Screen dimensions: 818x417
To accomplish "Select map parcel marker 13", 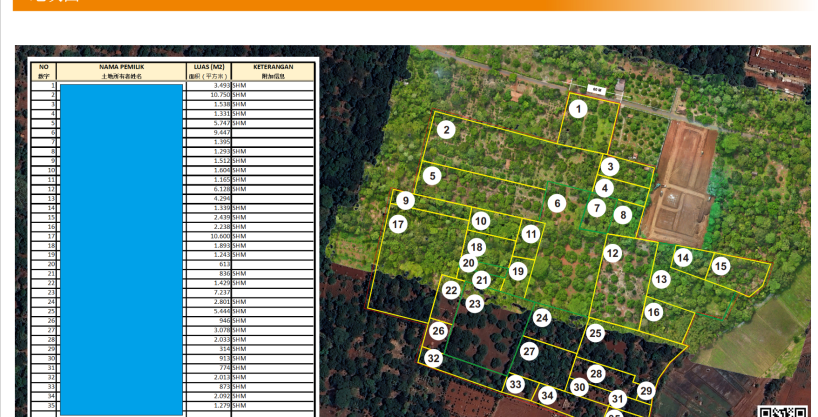I will [661, 279].
